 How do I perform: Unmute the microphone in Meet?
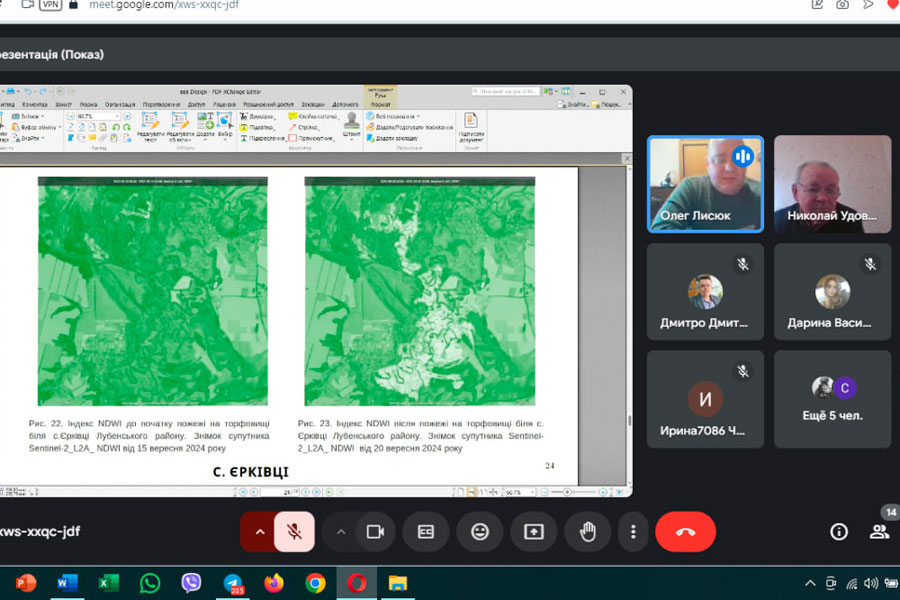(x=295, y=532)
